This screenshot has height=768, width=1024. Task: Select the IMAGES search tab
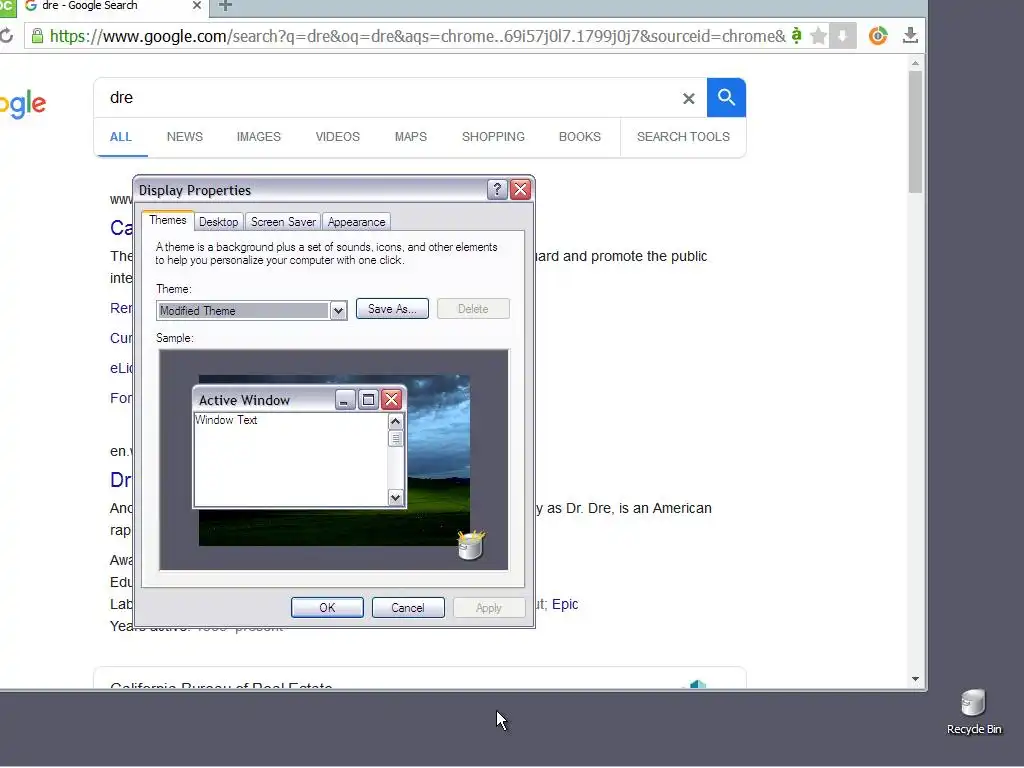[x=259, y=137]
